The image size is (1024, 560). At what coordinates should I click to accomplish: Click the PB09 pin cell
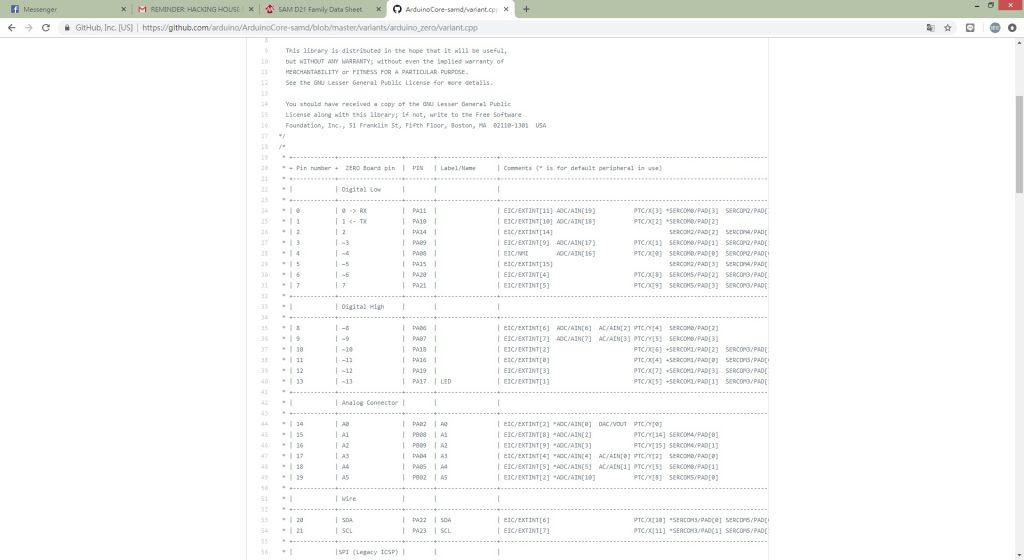coord(419,445)
